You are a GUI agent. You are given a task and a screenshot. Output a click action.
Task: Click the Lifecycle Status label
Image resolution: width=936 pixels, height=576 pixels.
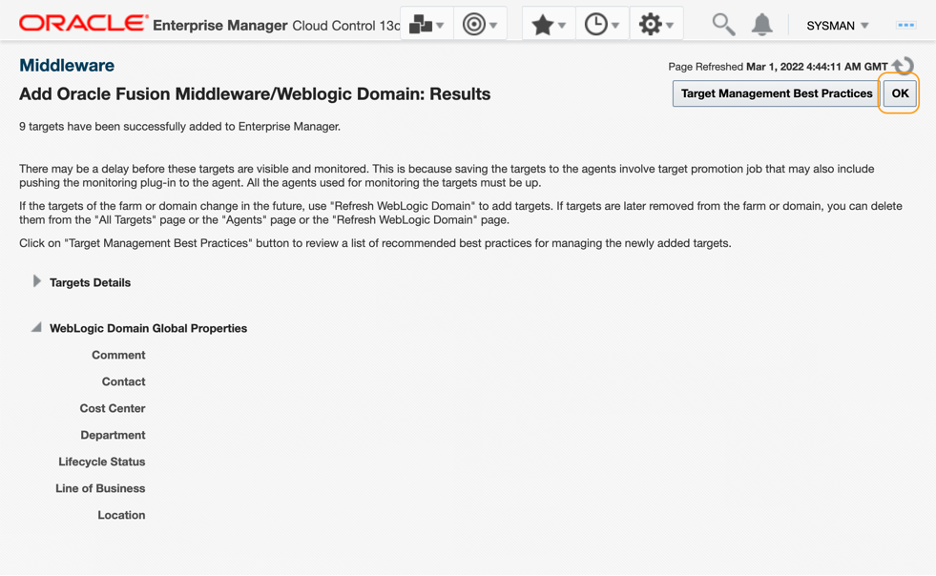pos(101,461)
